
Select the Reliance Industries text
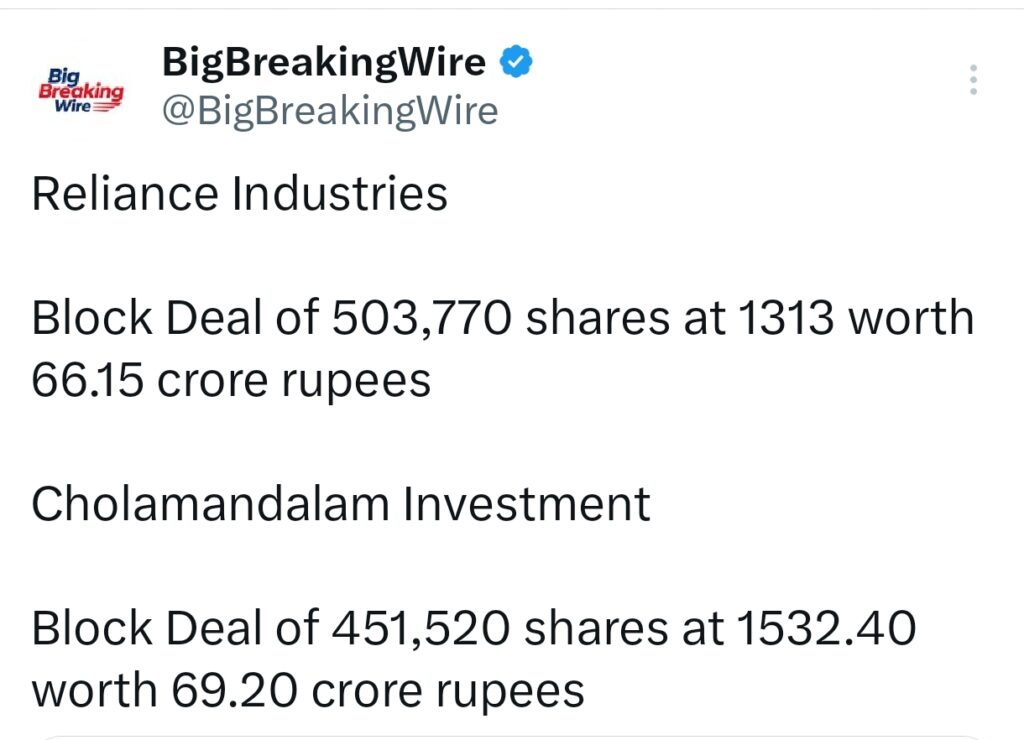tap(239, 193)
